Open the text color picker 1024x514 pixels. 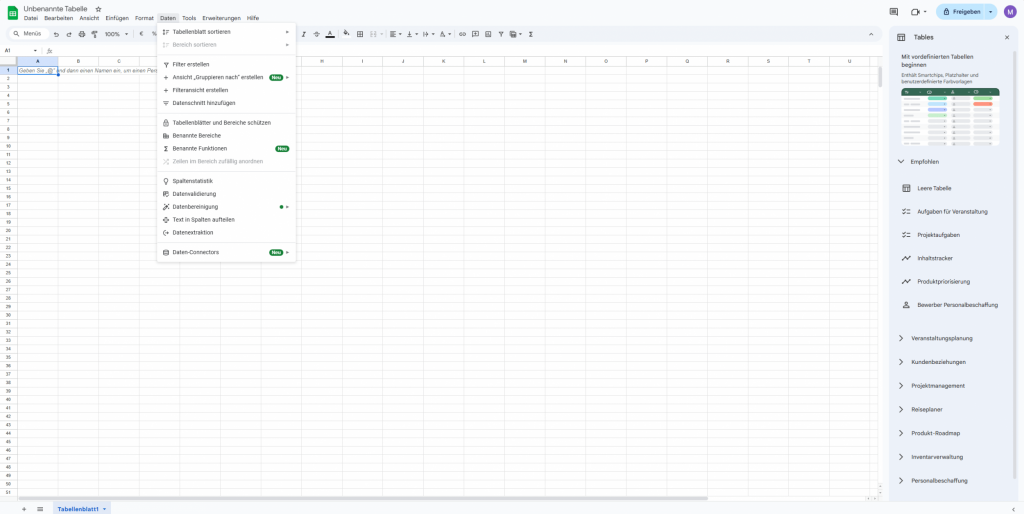(x=330, y=34)
